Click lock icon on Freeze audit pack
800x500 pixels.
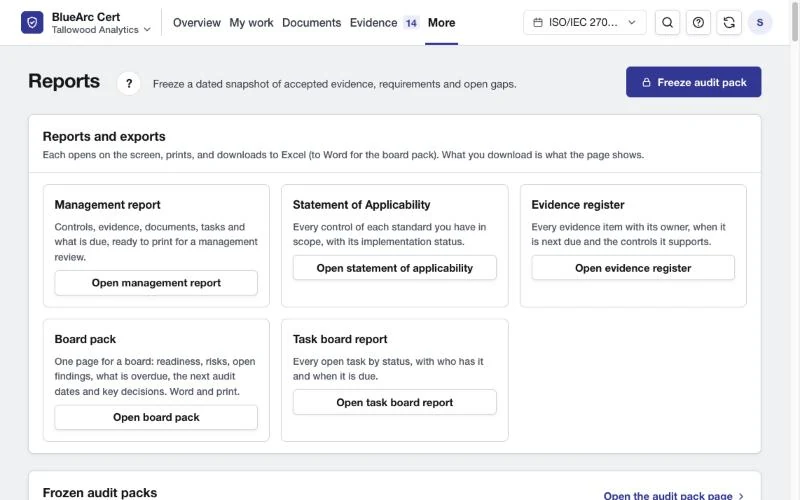[646, 82]
